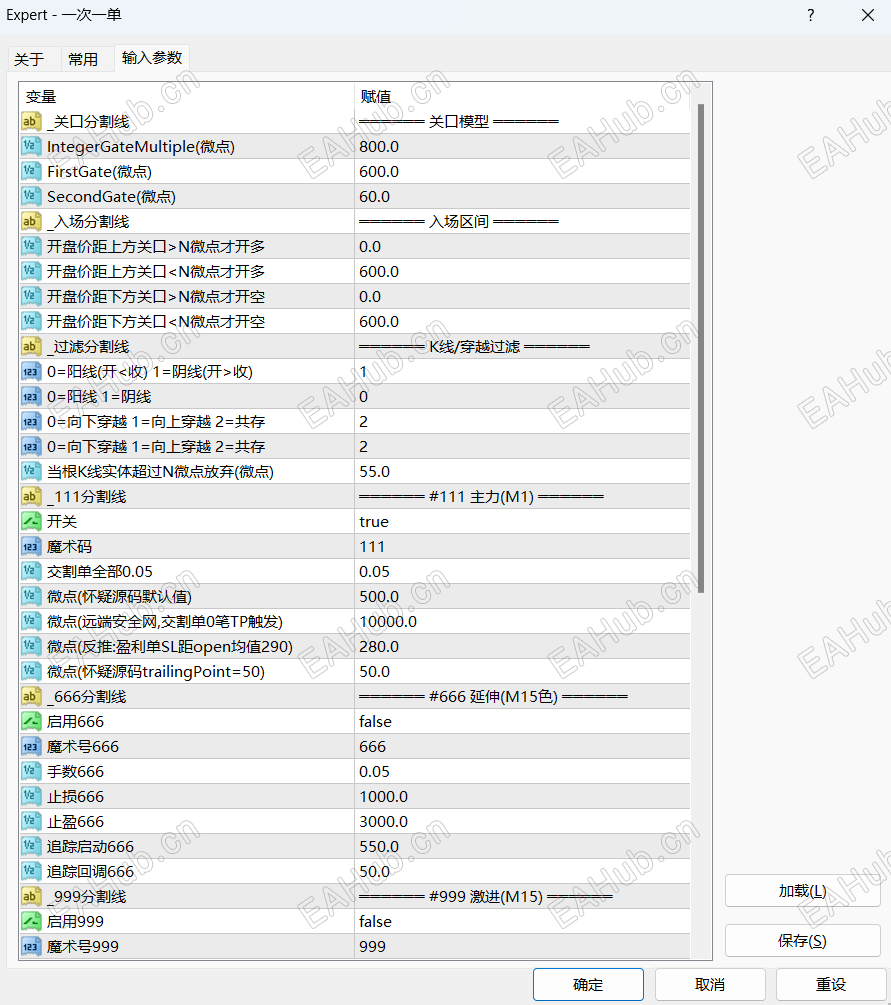The image size is (891, 1005).
Task: Click the icon next to FirstGate(微点)
Action: pyautogui.click(x=29, y=171)
